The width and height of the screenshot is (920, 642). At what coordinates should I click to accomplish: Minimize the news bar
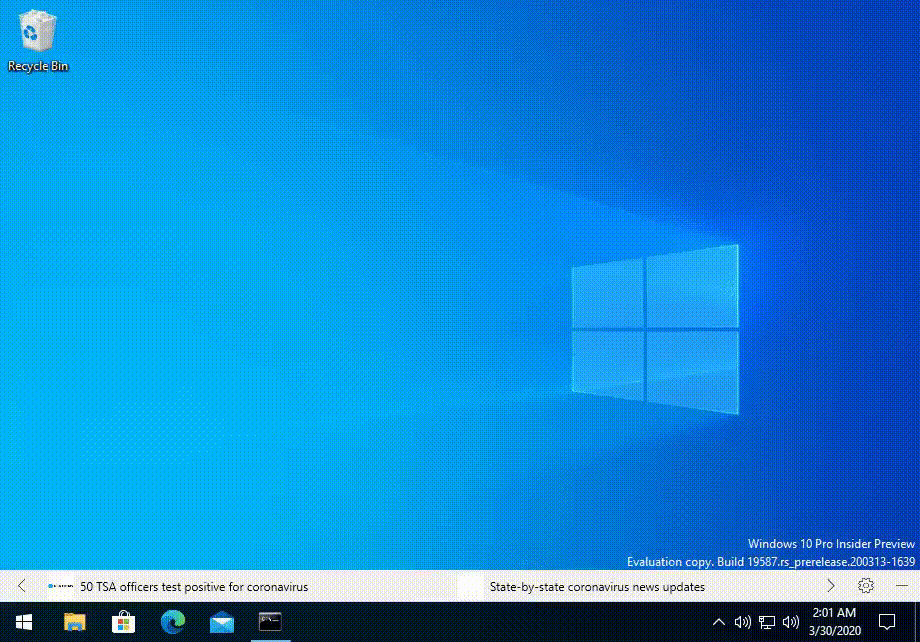click(x=902, y=586)
